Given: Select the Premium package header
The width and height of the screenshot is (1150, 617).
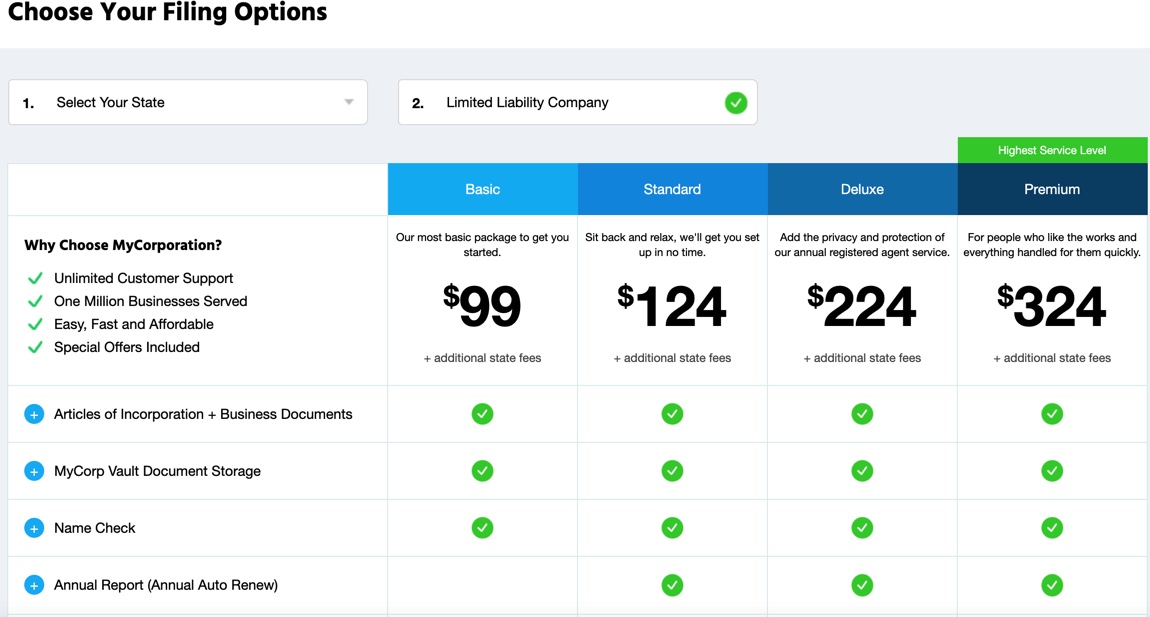Looking at the screenshot, I should pyautogui.click(x=1052, y=189).
